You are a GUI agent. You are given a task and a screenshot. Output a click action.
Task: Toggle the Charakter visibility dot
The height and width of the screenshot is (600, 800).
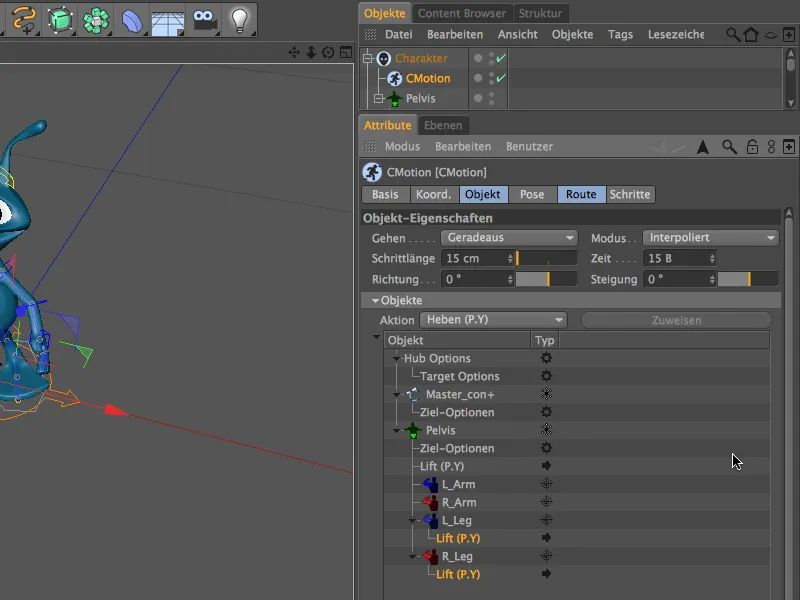[x=478, y=58]
